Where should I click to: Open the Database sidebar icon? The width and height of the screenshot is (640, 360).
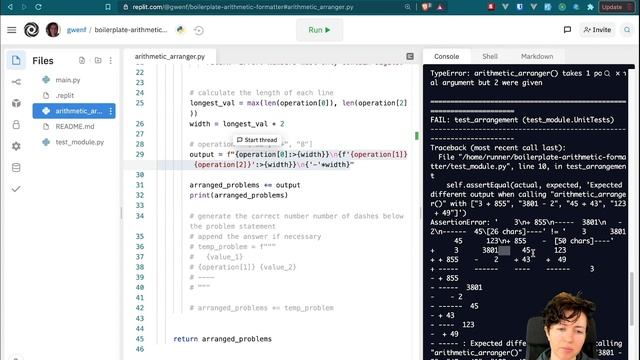click(x=16, y=167)
